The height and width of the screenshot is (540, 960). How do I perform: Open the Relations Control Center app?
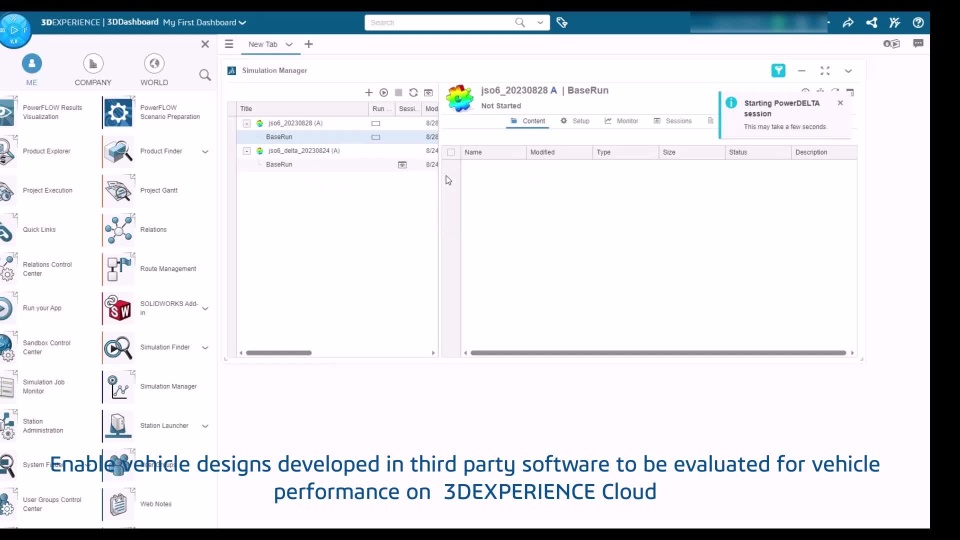pyautogui.click(x=9, y=269)
